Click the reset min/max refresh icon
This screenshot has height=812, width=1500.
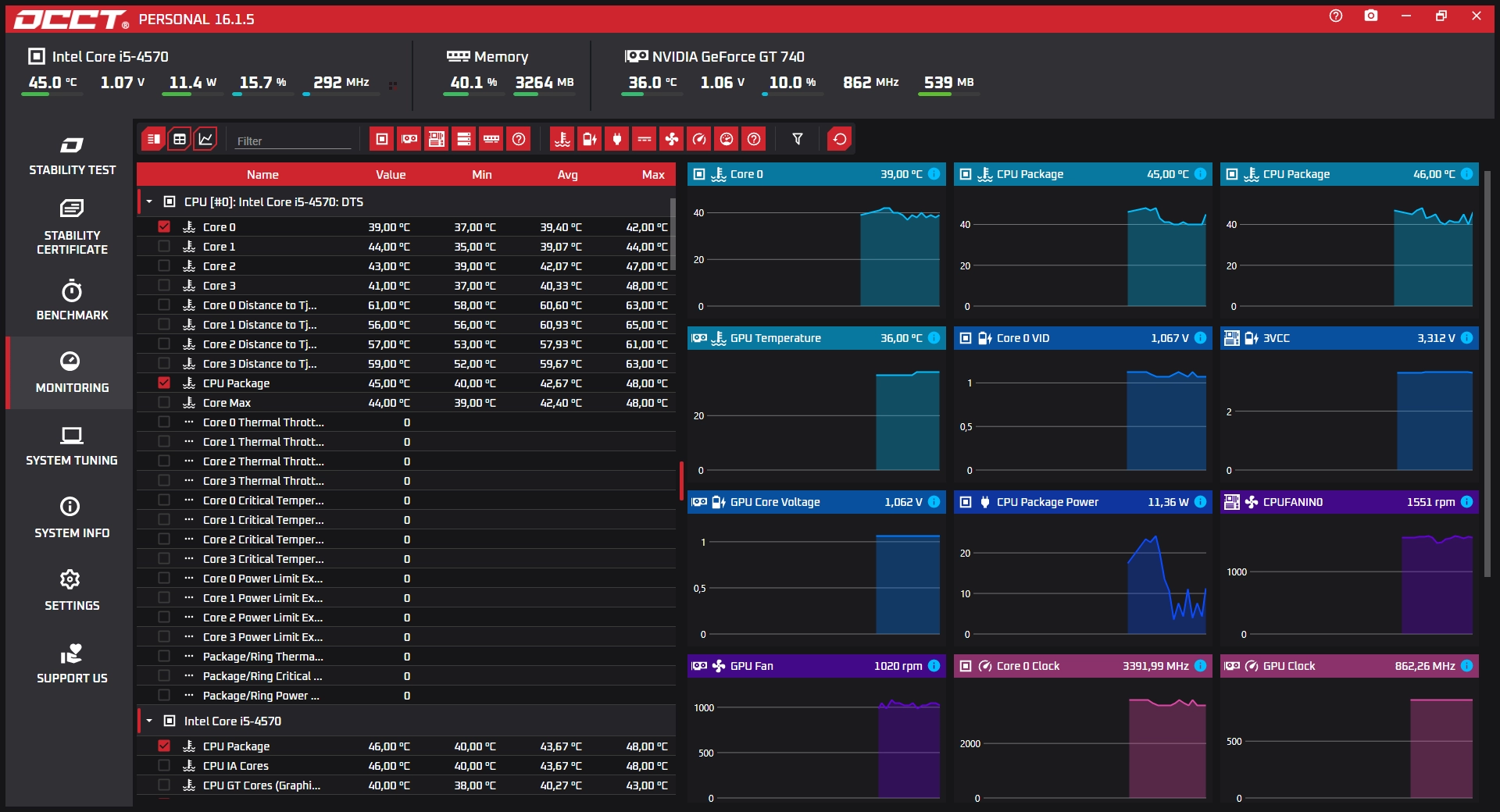pyautogui.click(x=840, y=139)
